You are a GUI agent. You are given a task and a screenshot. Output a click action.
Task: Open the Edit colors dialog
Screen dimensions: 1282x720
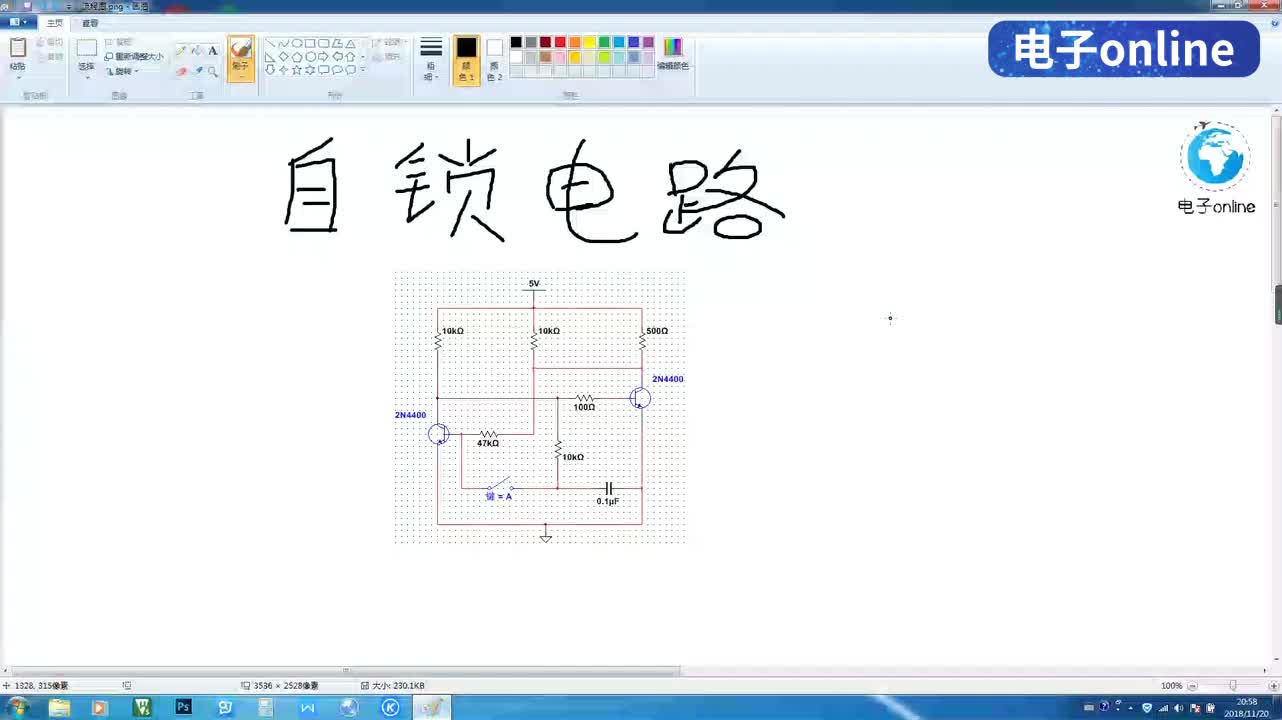click(673, 54)
